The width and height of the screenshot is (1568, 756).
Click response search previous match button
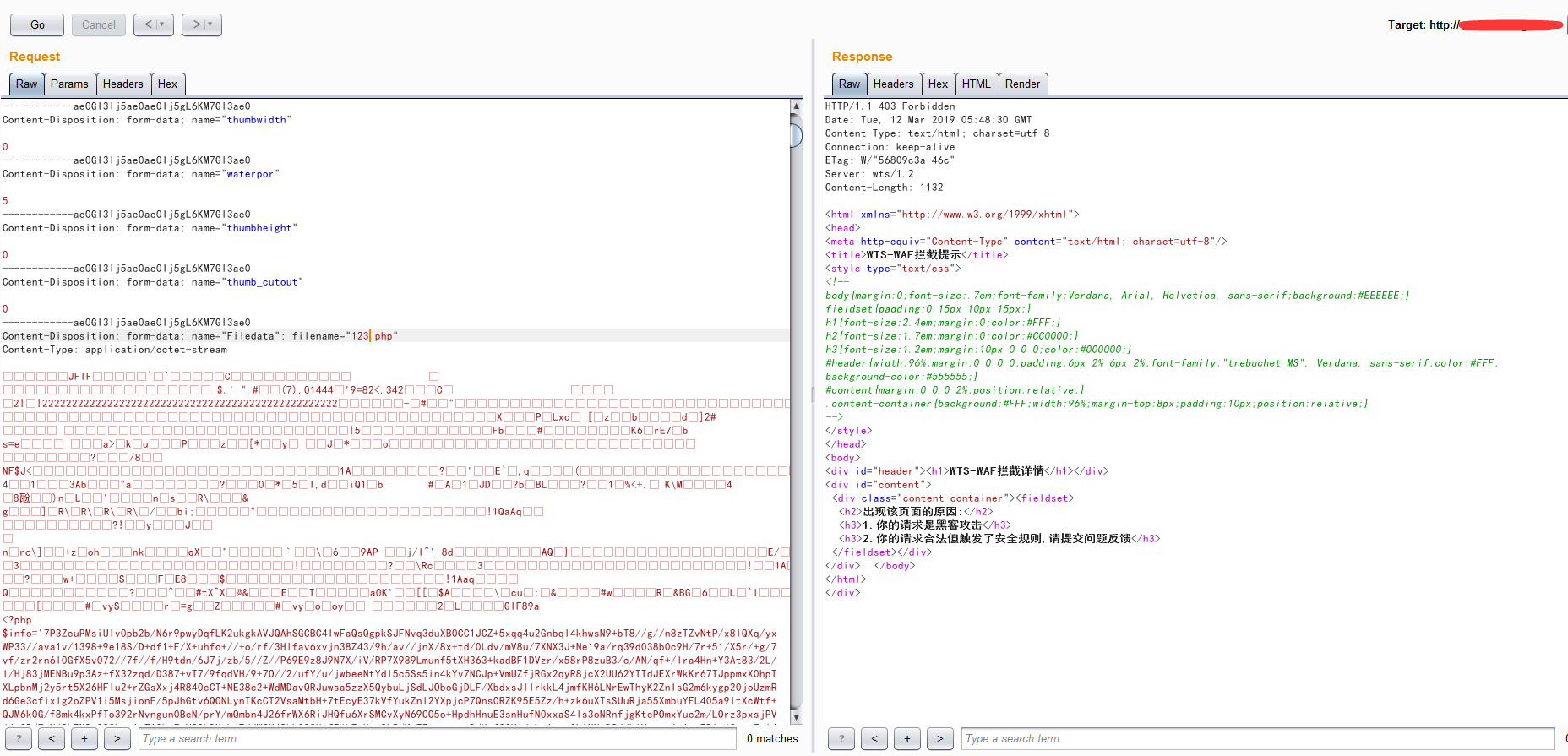(x=874, y=739)
